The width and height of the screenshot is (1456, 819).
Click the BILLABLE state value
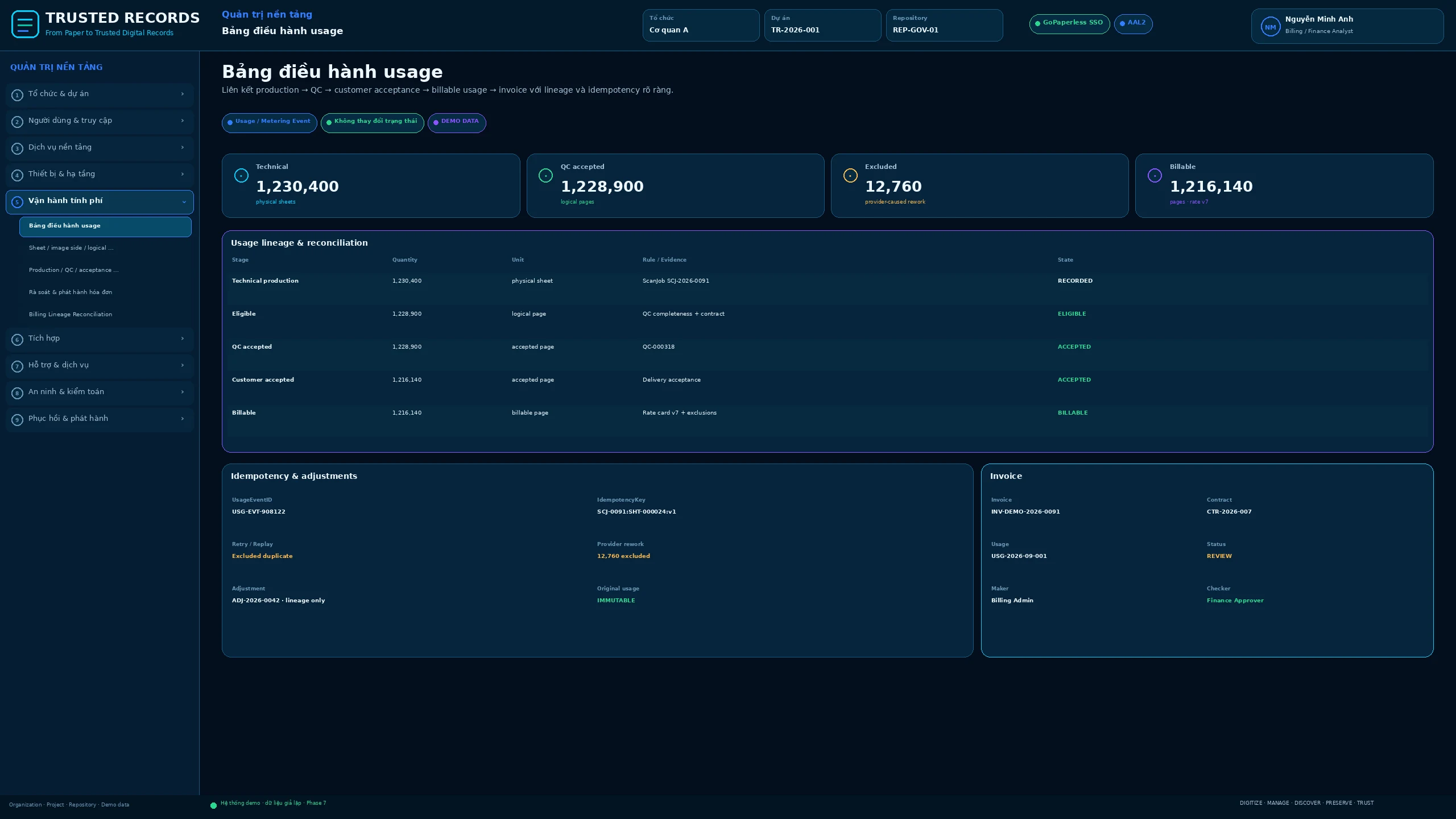coord(1072,413)
